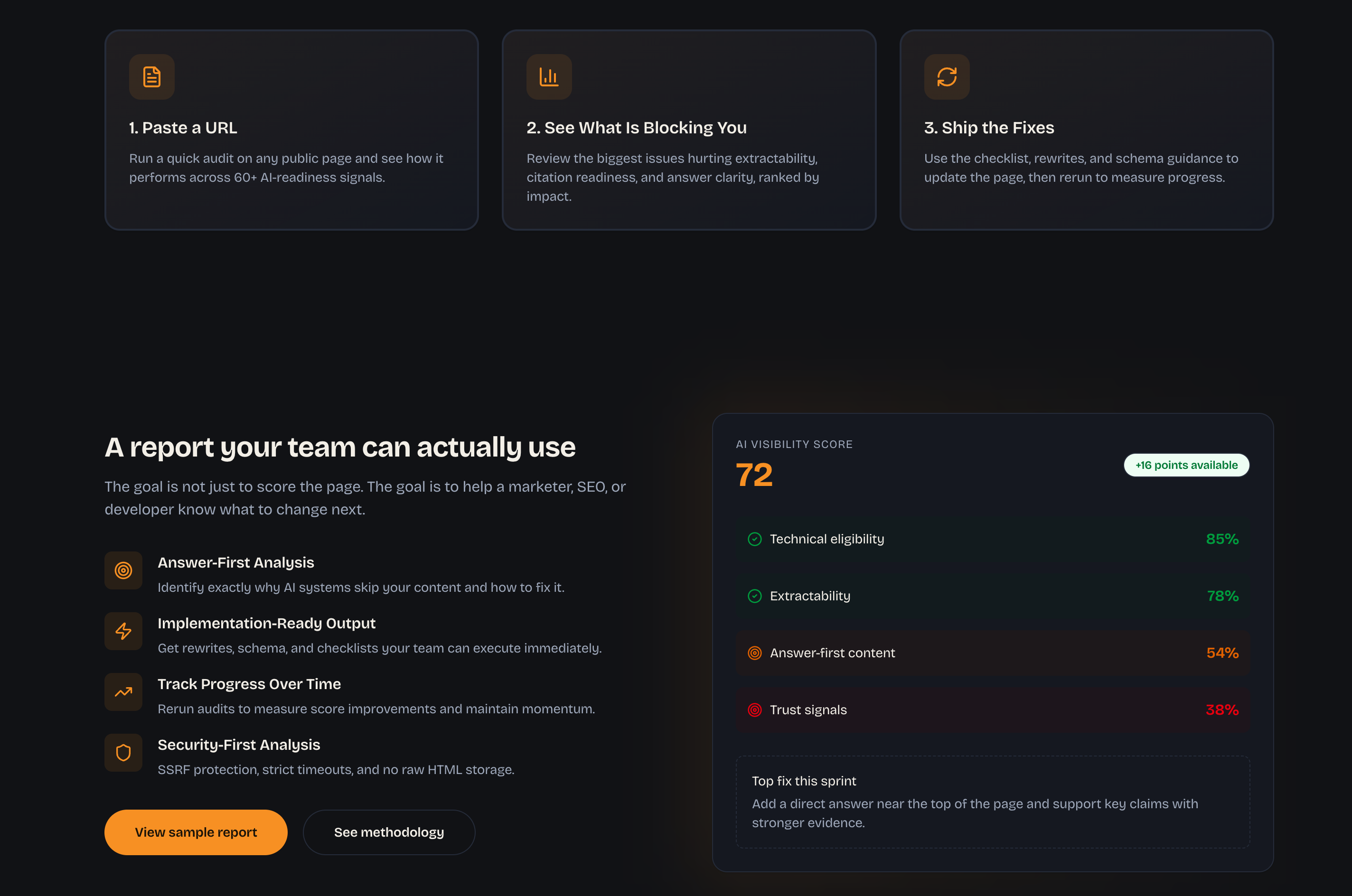Click the Top fix this sprint box

coord(992,801)
